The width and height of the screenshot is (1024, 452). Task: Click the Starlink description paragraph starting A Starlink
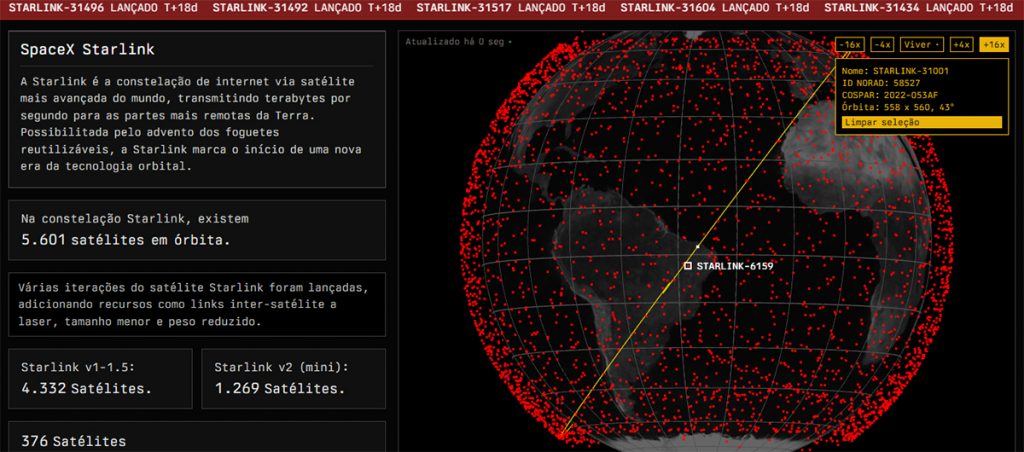[x=191, y=123]
